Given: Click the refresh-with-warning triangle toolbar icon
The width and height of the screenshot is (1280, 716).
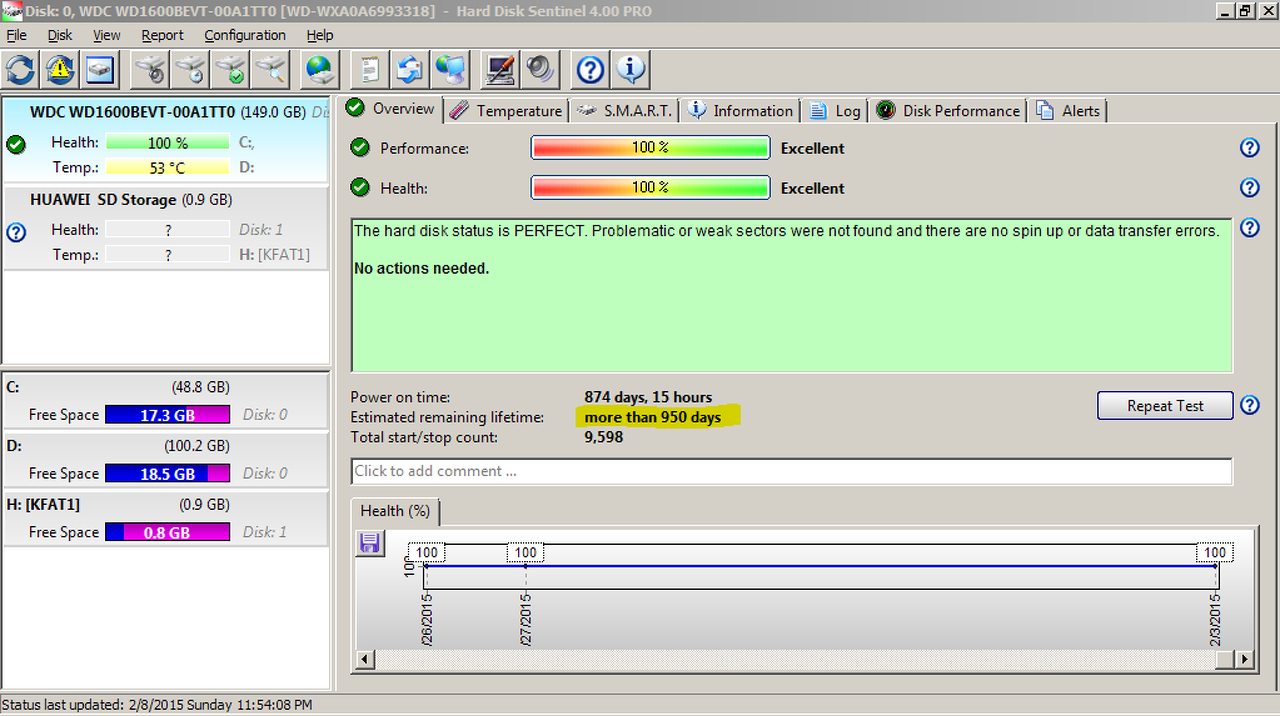Looking at the screenshot, I should click(60, 69).
